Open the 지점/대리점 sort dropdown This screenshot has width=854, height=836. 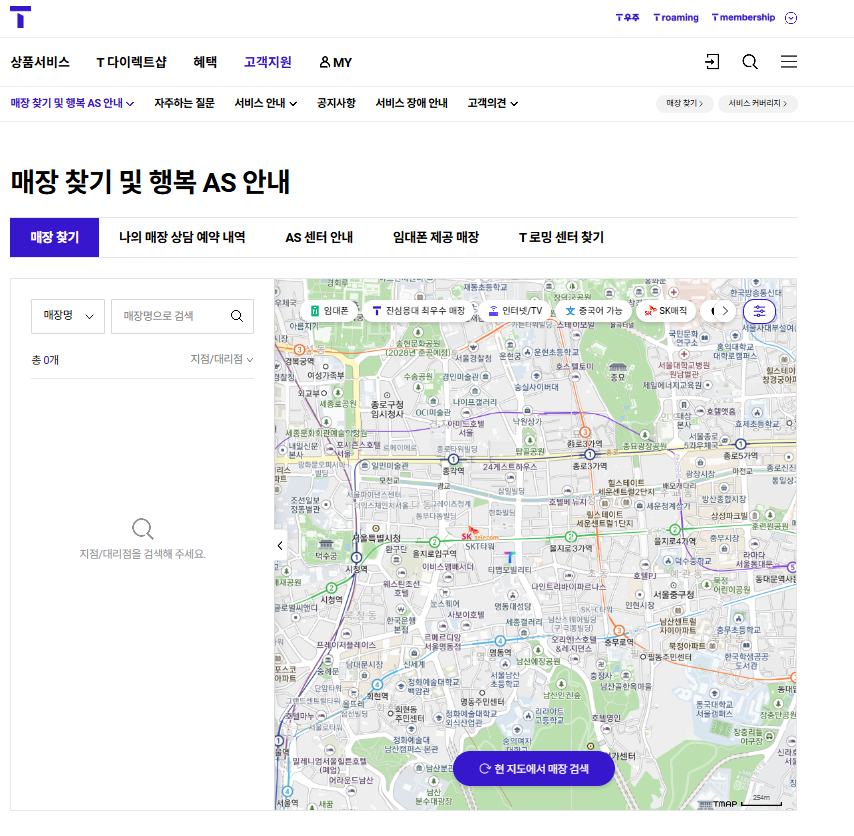[x=222, y=359]
